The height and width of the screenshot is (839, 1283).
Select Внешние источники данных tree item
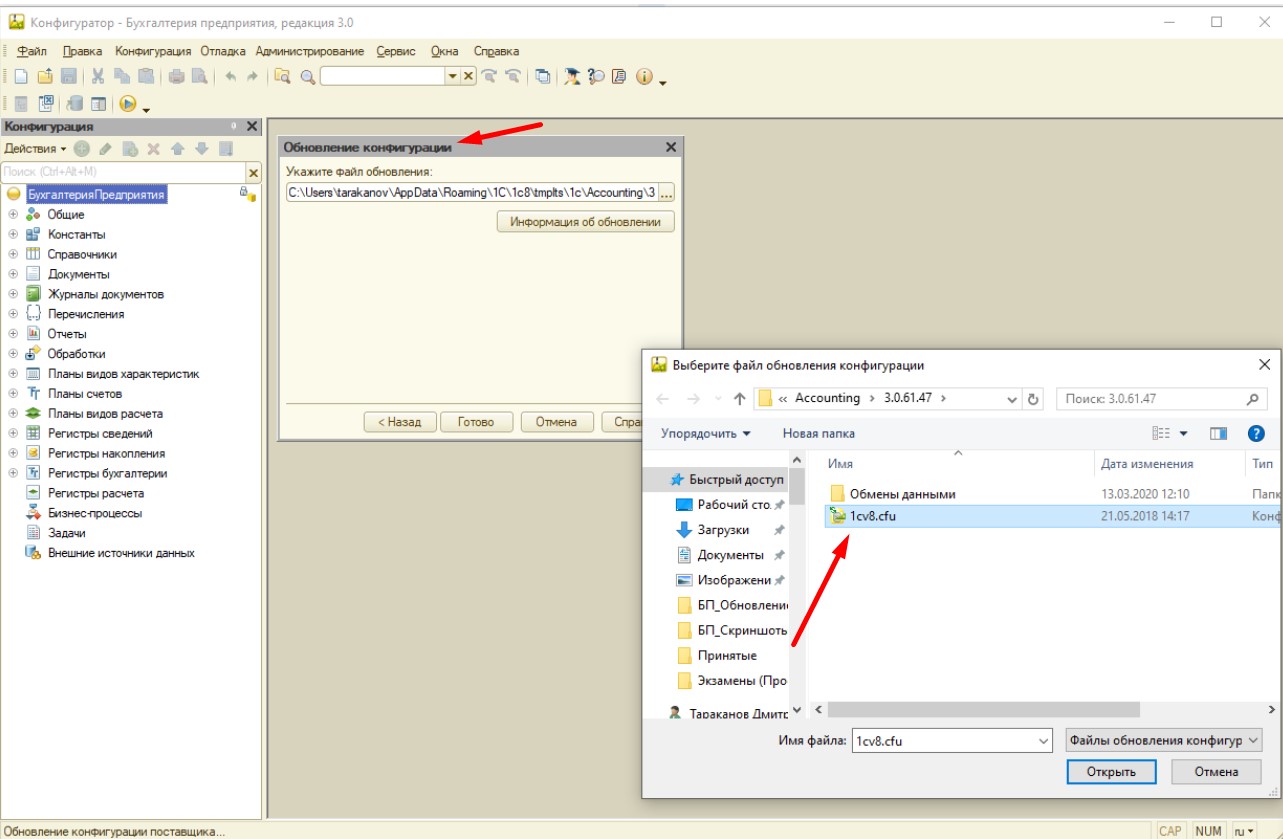tap(121, 553)
